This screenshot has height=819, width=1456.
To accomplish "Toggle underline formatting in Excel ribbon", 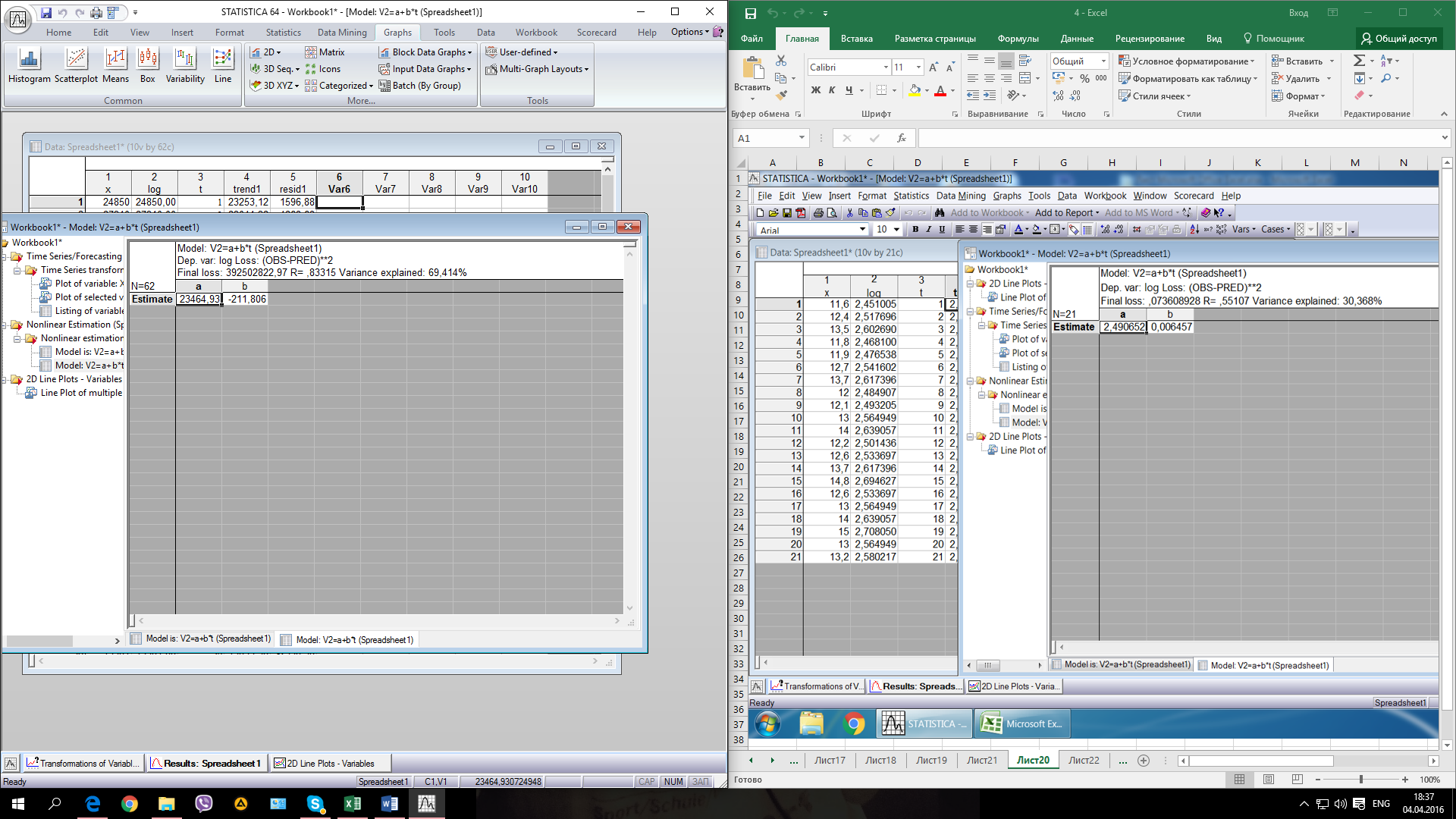I will pos(849,90).
